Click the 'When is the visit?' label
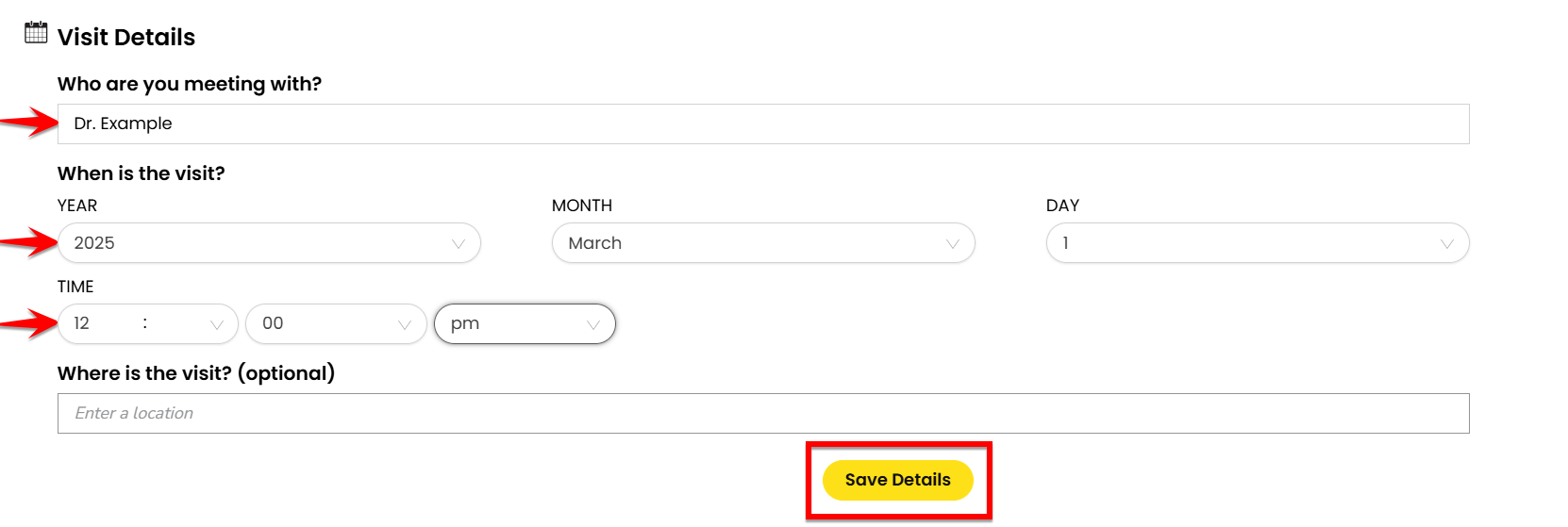Image resolution: width=1568 pixels, height=527 pixels. pos(142,173)
